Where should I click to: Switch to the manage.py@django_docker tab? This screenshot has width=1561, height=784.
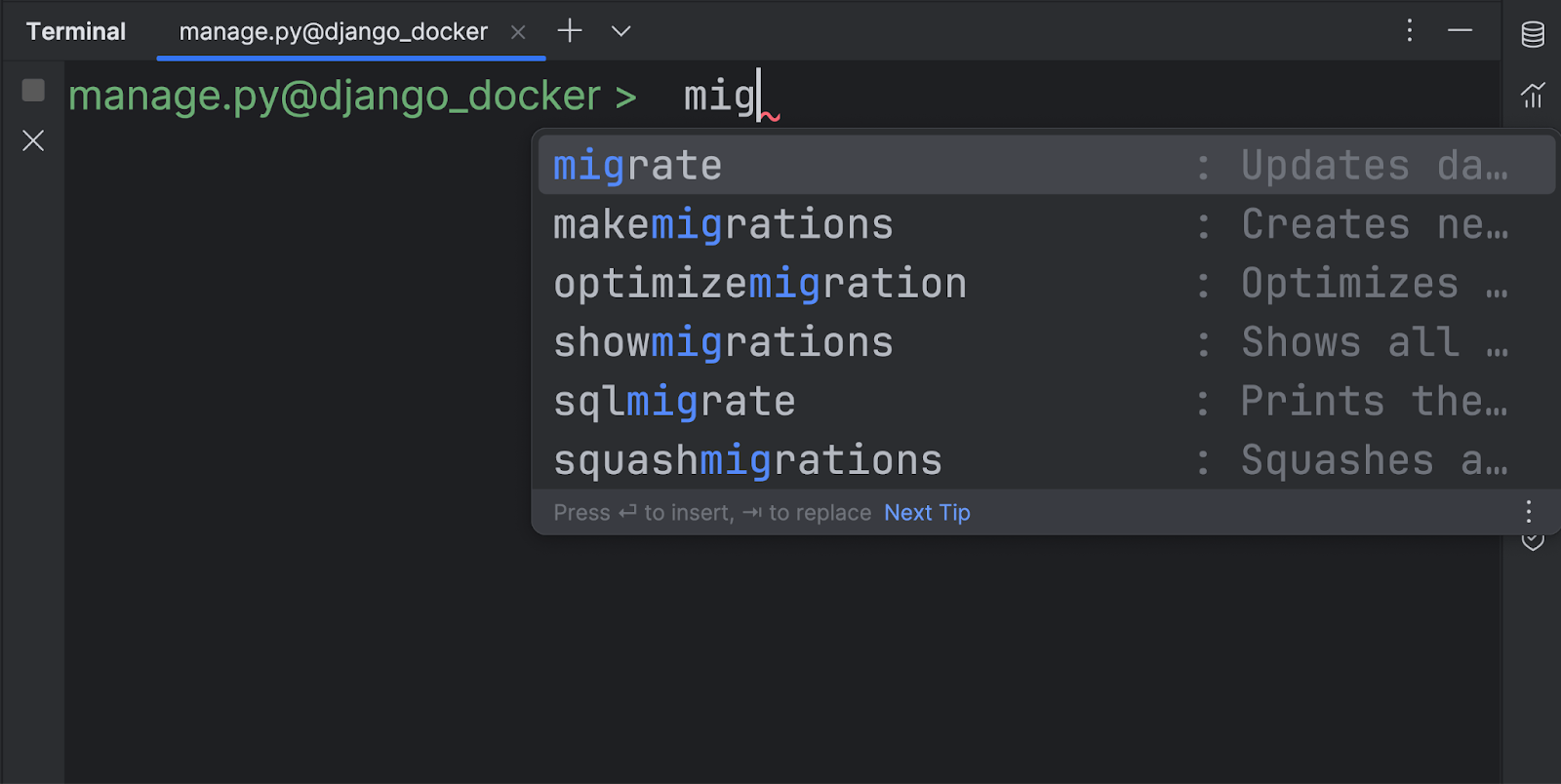click(333, 31)
